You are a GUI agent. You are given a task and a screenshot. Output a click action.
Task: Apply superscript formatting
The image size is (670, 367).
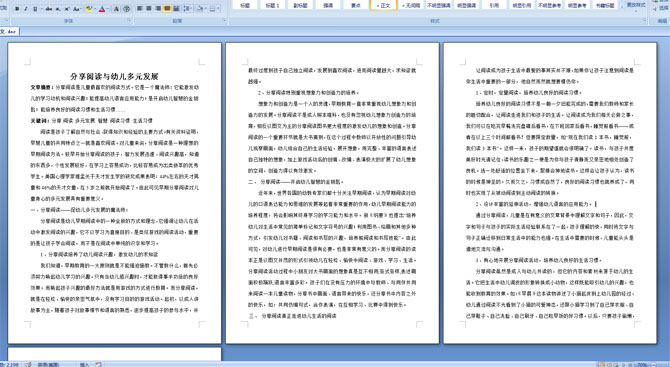click(67, 9)
